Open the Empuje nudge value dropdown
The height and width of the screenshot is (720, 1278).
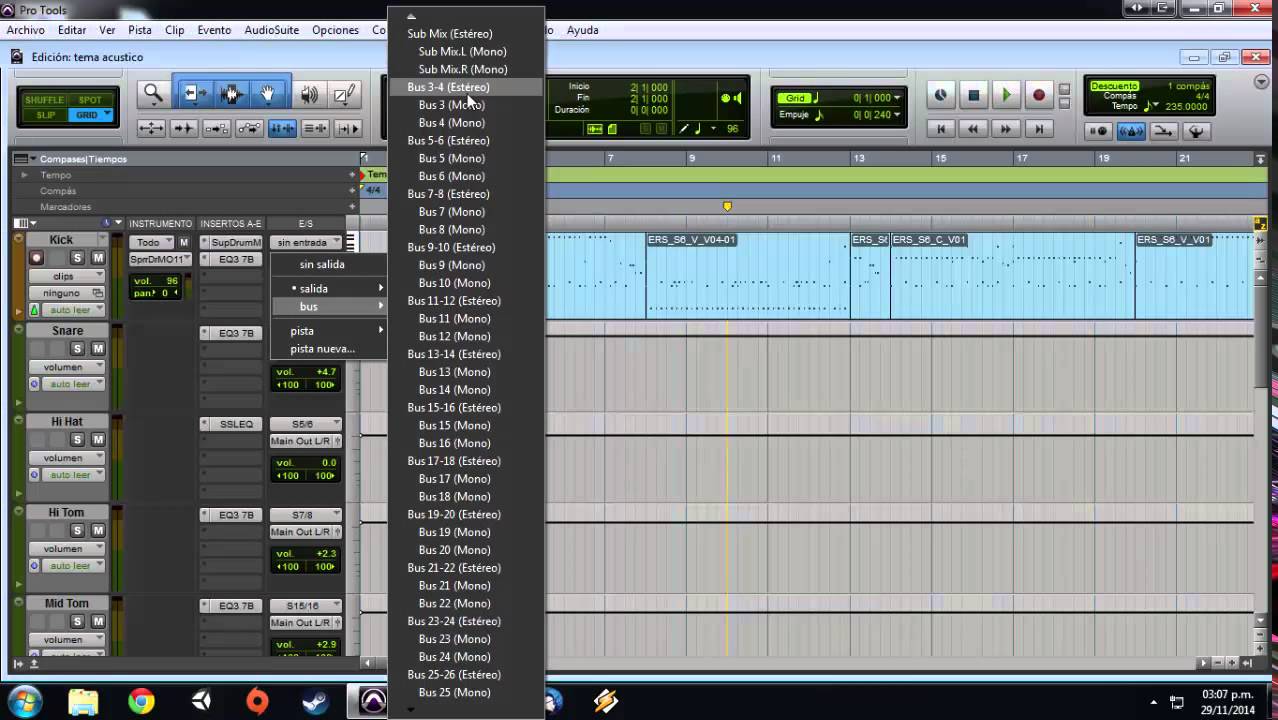click(x=897, y=114)
